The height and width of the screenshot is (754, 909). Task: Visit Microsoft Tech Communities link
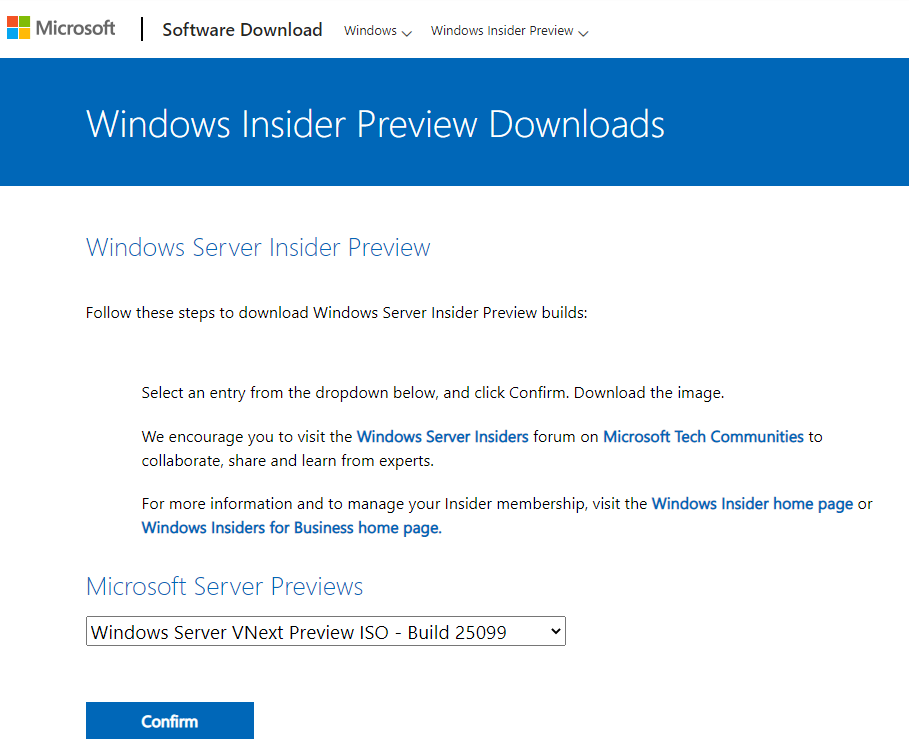click(703, 436)
